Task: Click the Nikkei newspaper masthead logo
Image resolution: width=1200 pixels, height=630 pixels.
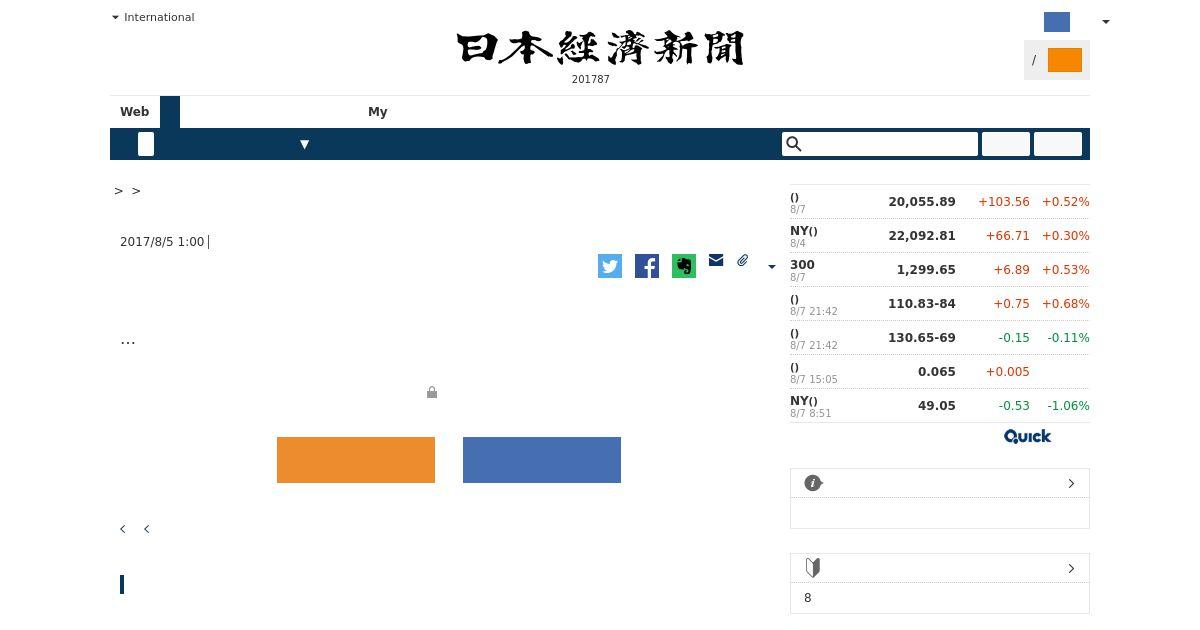Action: pyautogui.click(x=600, y=48)
